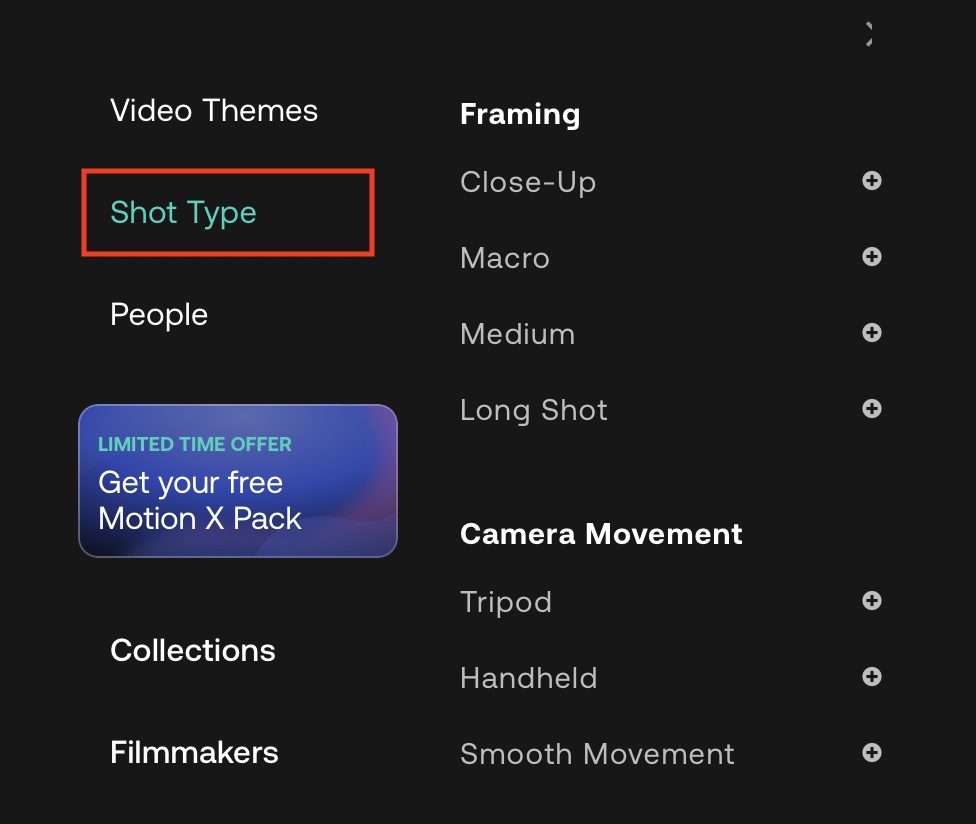This screenshot has height=824, width=976.
Task: Open the Video Themes category
Action: [x=214, y=110]
